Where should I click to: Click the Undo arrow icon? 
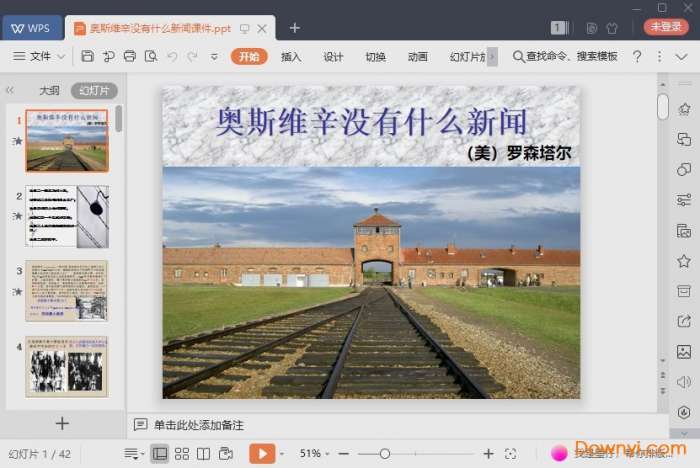click(171, 57)
